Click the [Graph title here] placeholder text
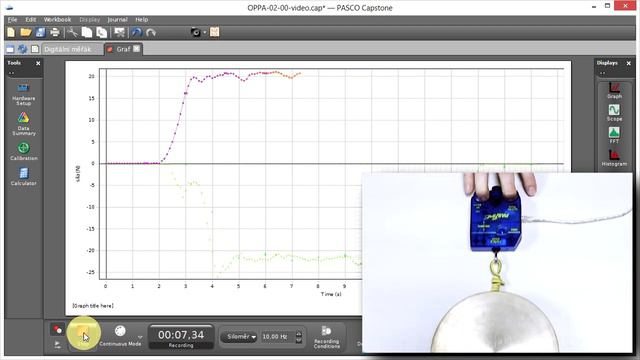The width and height of the screenshot is (640, 360). pos(93,306)
